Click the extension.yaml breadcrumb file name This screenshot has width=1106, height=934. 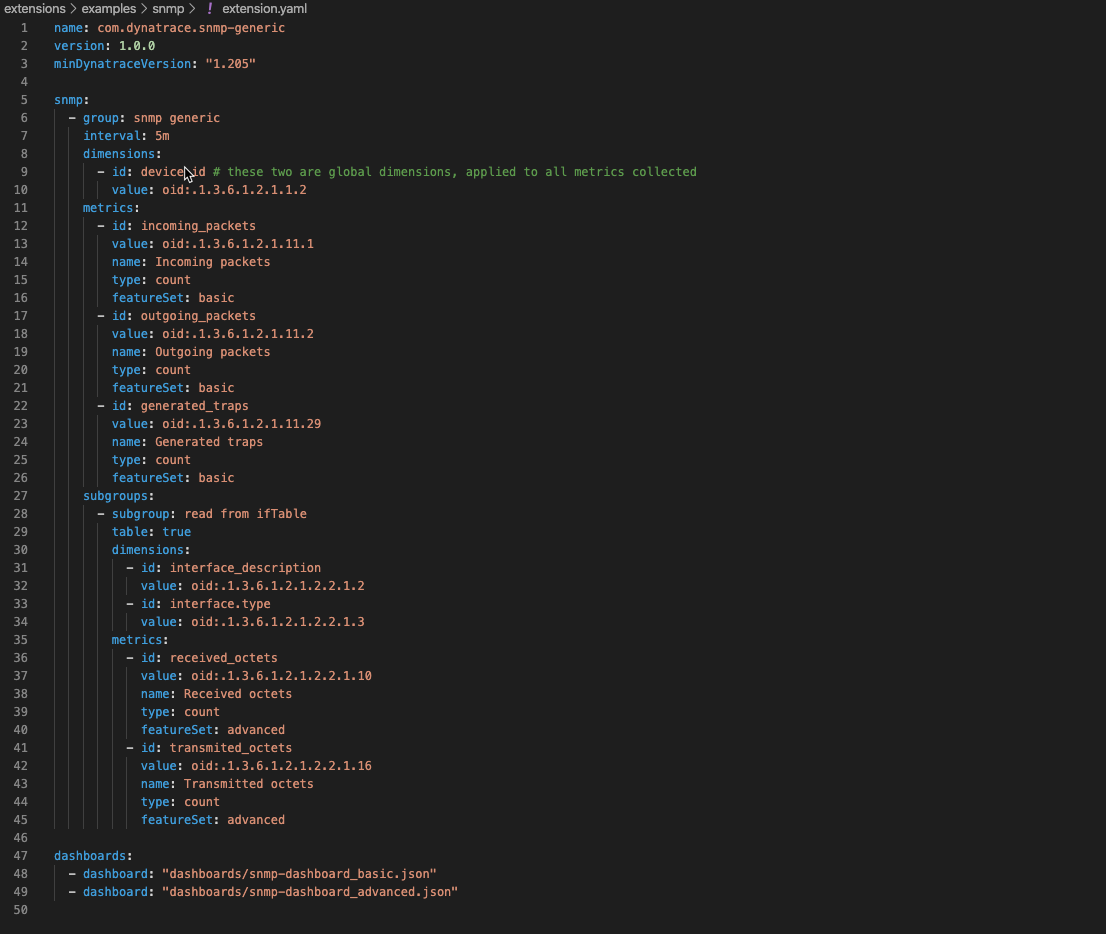coord(265,8)
